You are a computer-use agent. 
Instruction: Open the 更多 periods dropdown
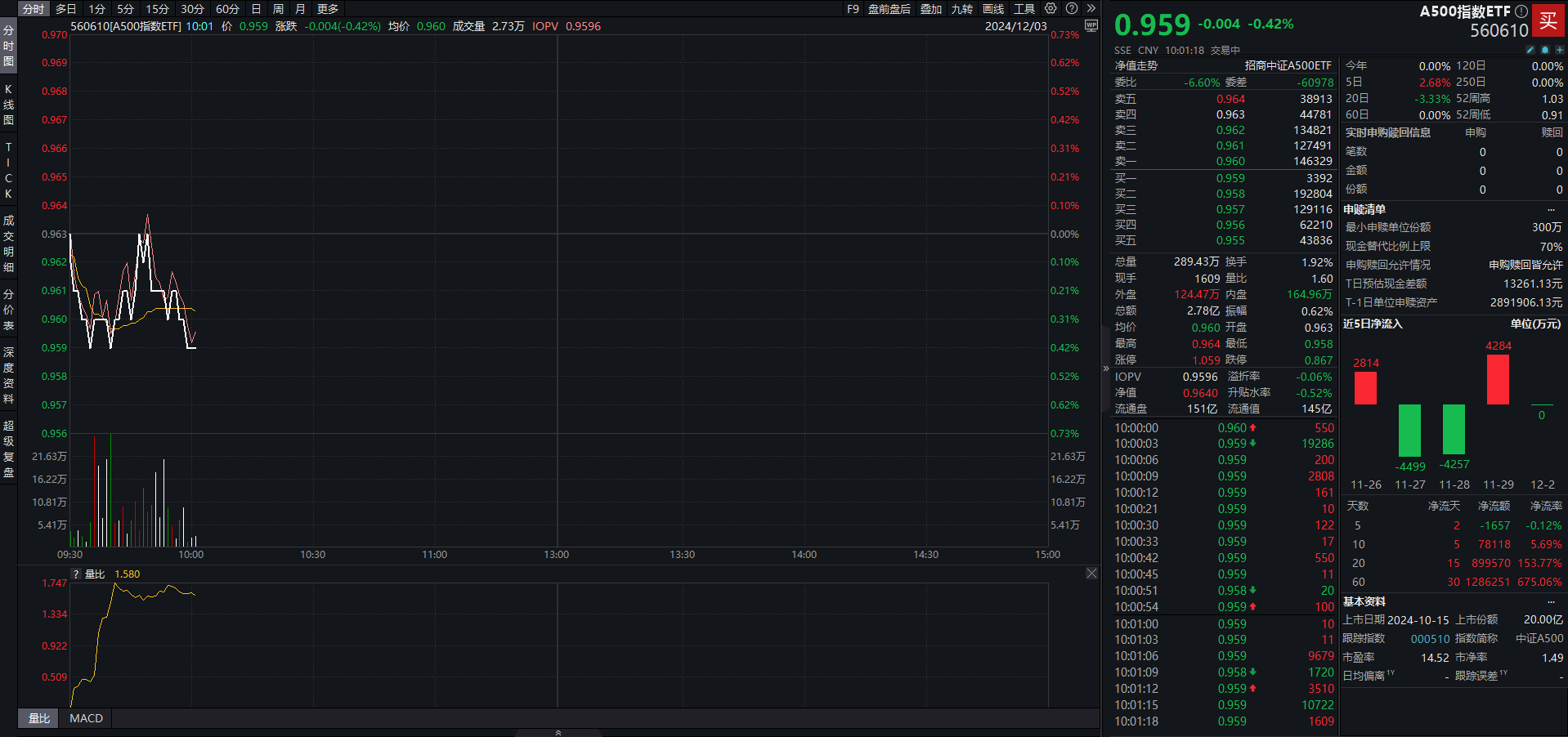click(x=328, y=9)
